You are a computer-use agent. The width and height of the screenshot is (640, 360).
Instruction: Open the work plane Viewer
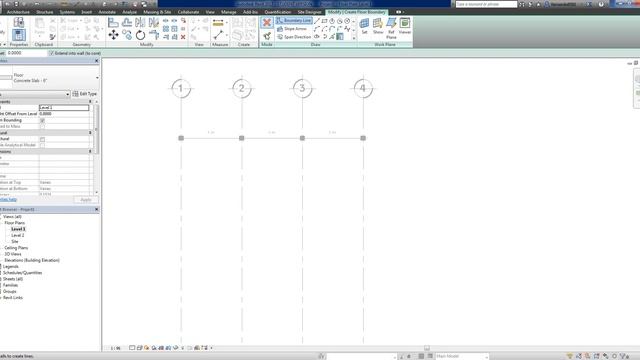pos(404,26)
